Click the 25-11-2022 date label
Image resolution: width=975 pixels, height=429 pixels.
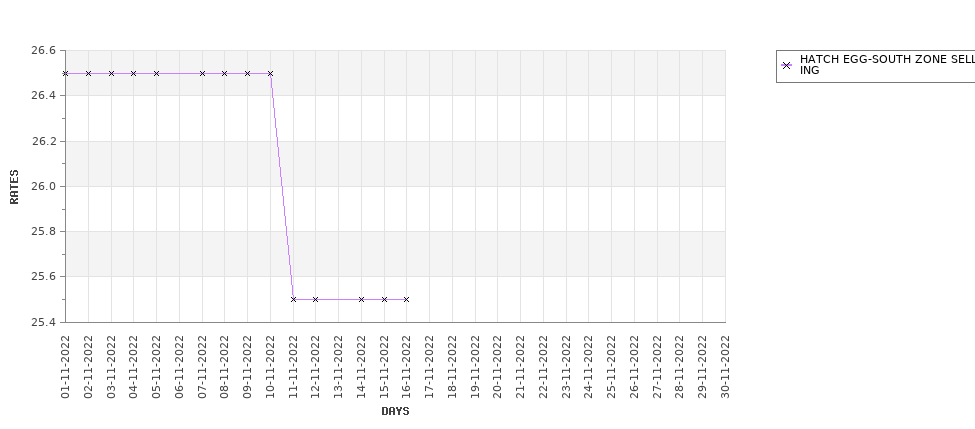point(611,367)
